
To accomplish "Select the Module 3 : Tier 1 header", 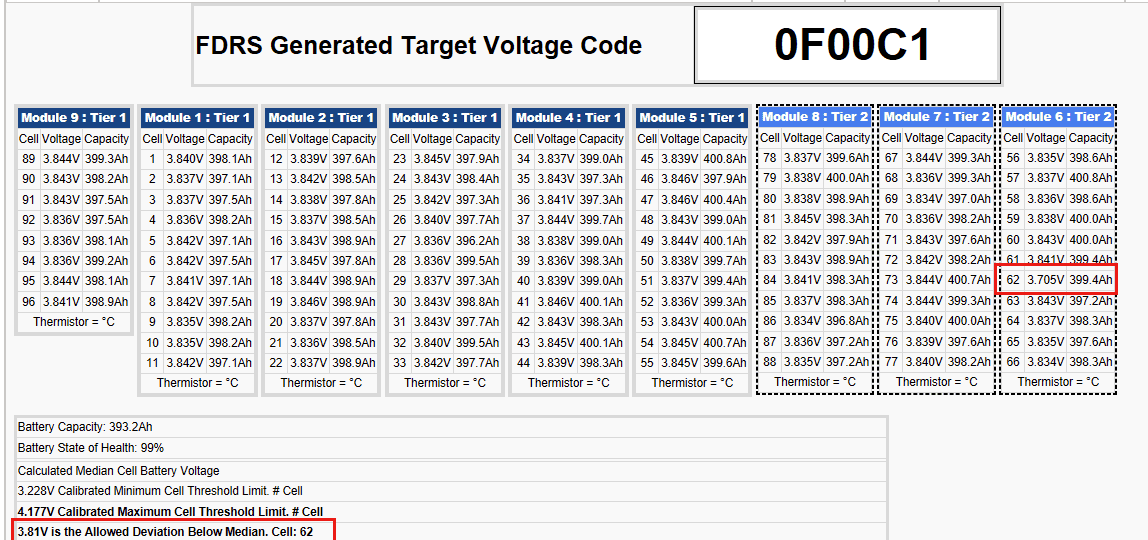I will tap(445, 118).
